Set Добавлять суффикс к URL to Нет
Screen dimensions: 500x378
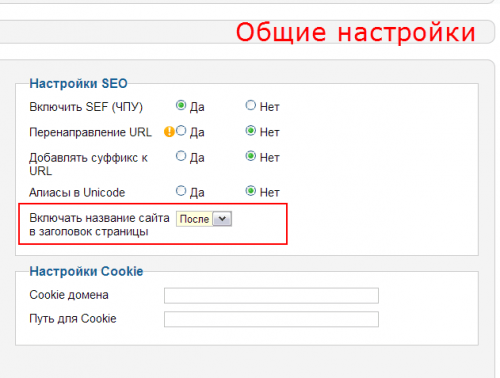click(x=251, y=156)
